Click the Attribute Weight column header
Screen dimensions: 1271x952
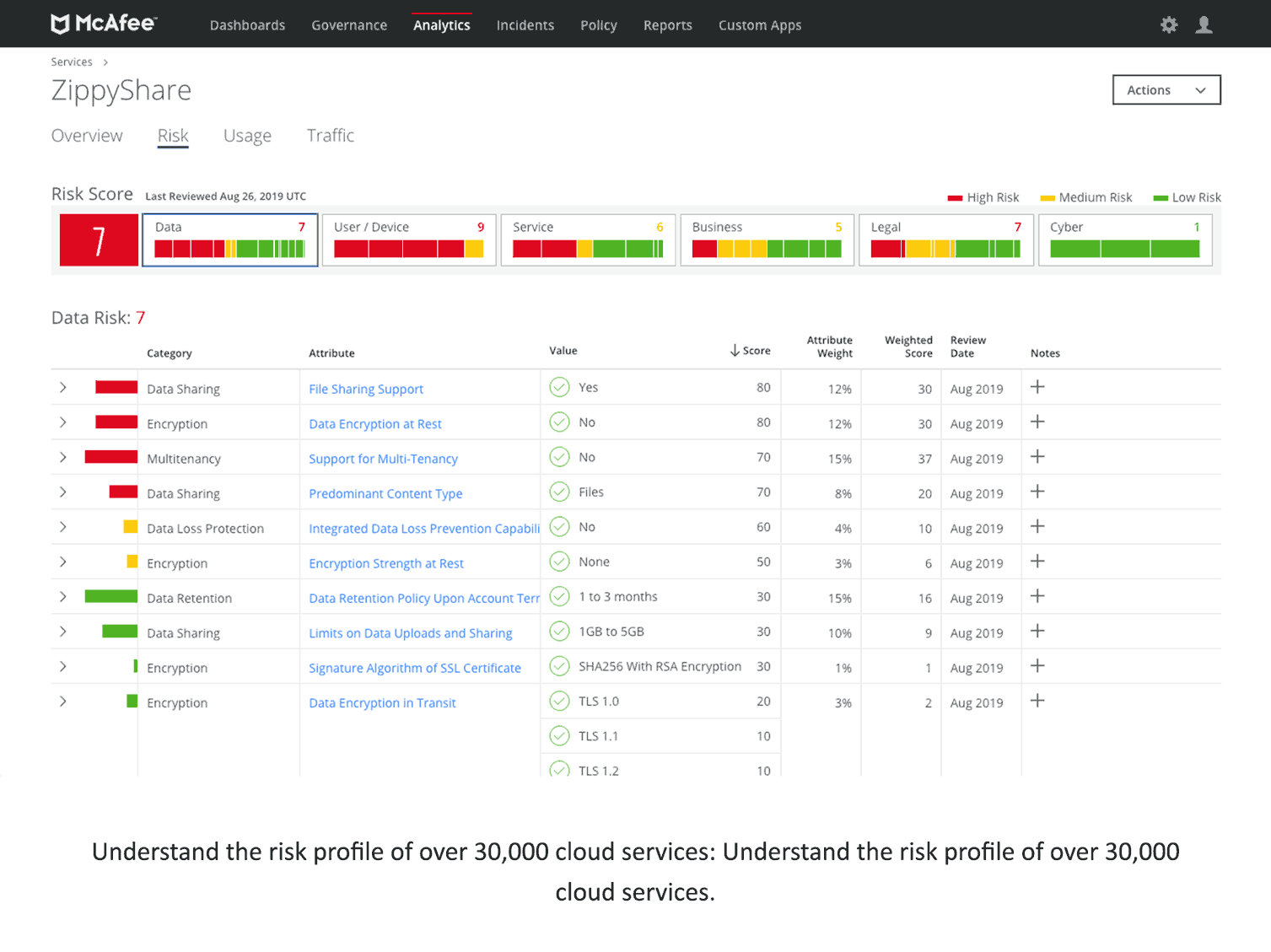click(830, 347)
